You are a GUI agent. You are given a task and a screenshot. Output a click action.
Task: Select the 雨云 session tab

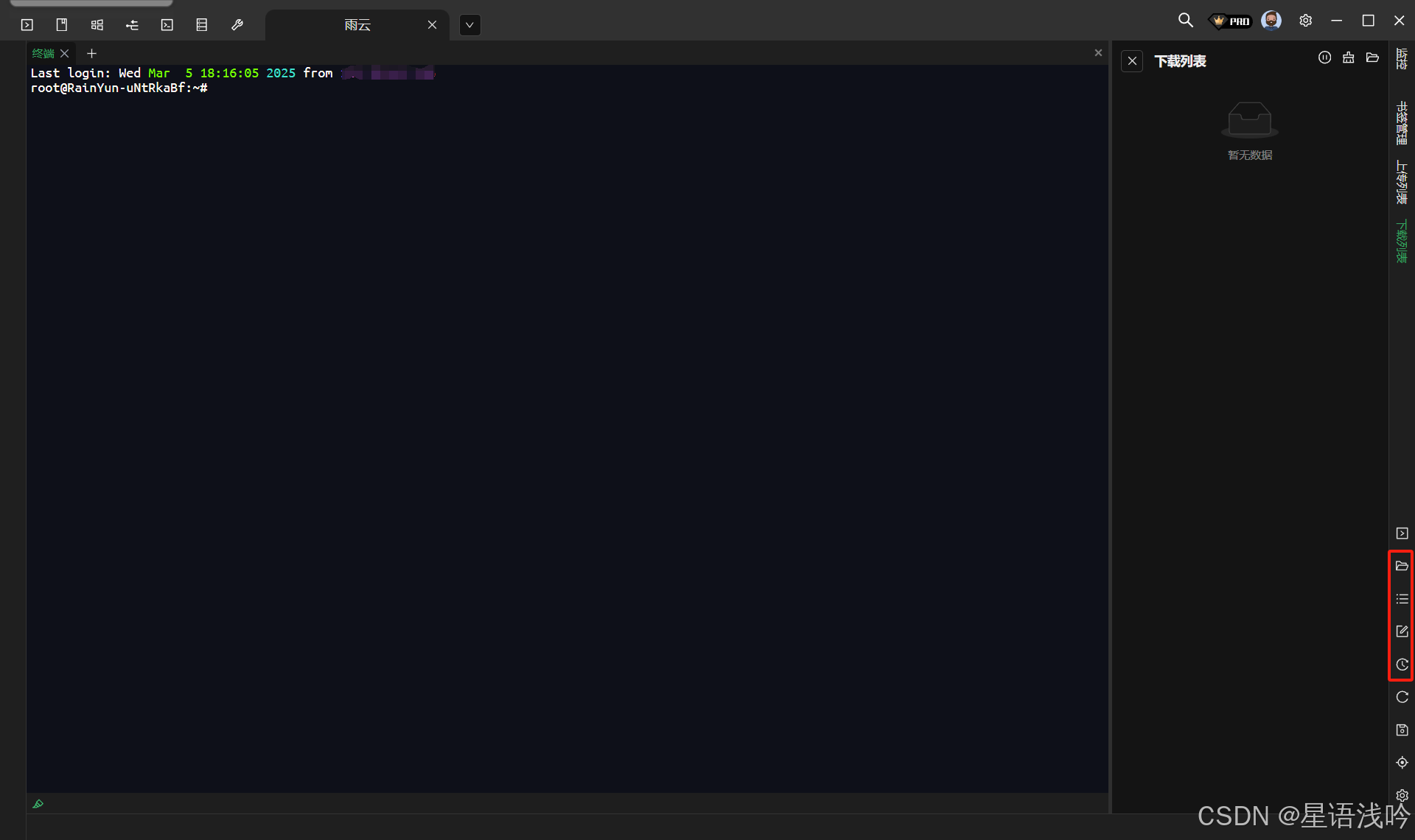tap(357, 25)
